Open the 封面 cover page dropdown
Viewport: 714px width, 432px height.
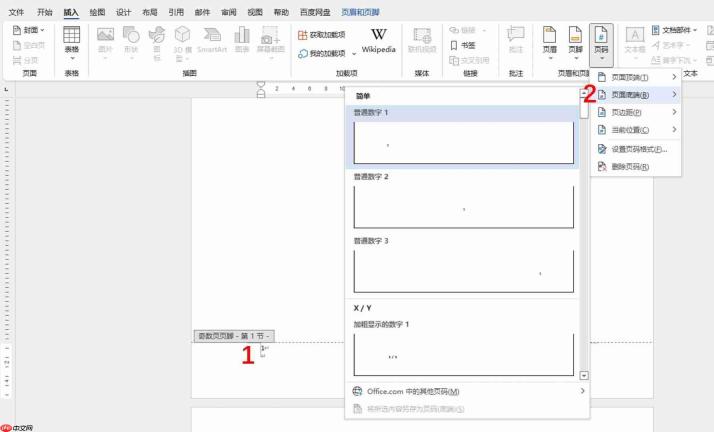coord(29,30)
